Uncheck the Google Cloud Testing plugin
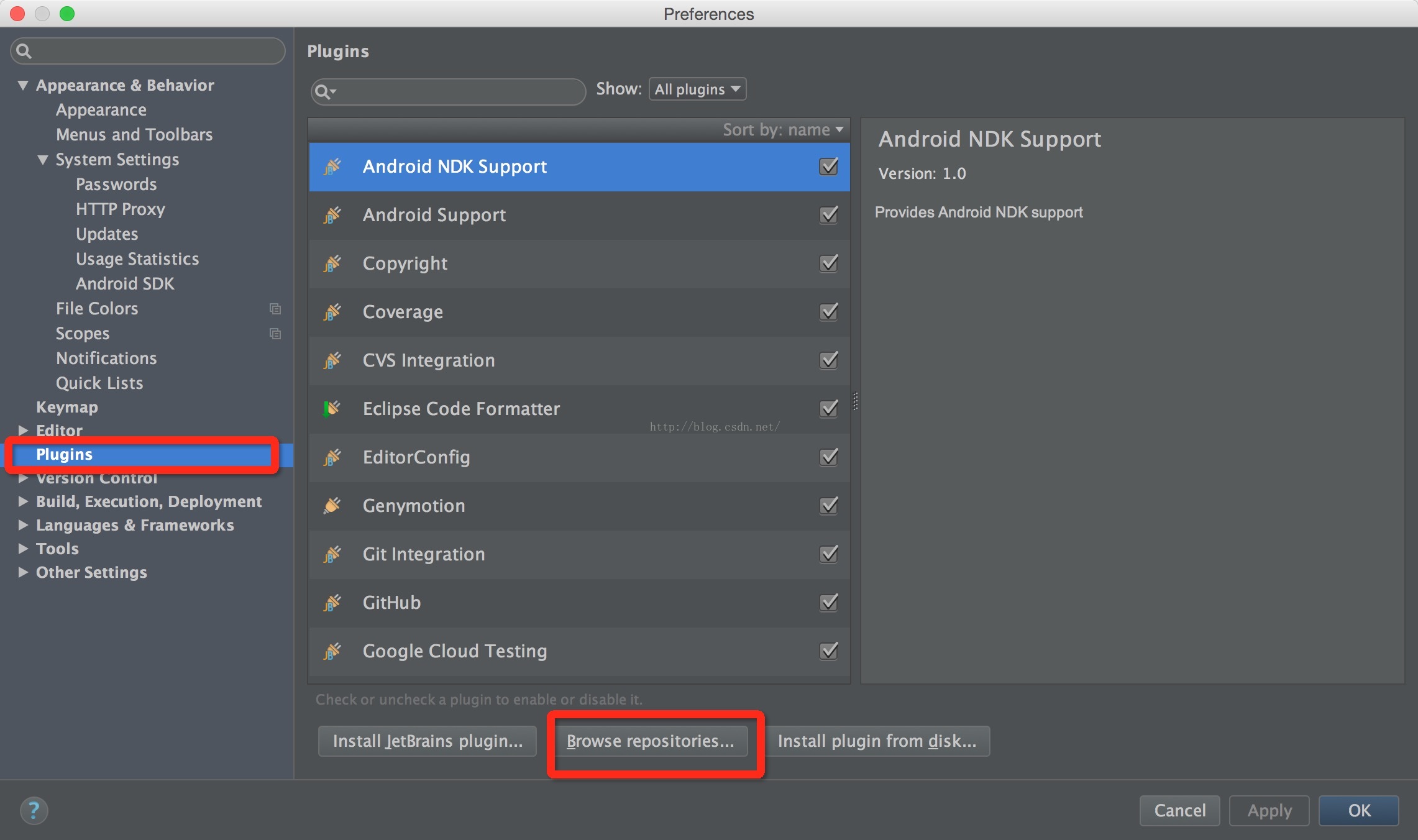The height and width of the screenshot is (840, 1418). pyautogui.click(x=828, y=651)
